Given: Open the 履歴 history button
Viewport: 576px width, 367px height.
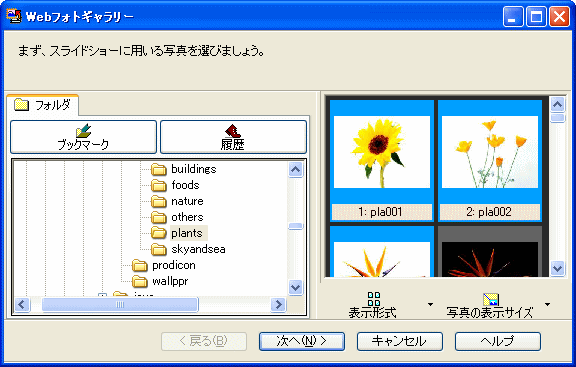Looking at the screenshot, I should coord(233,137).
